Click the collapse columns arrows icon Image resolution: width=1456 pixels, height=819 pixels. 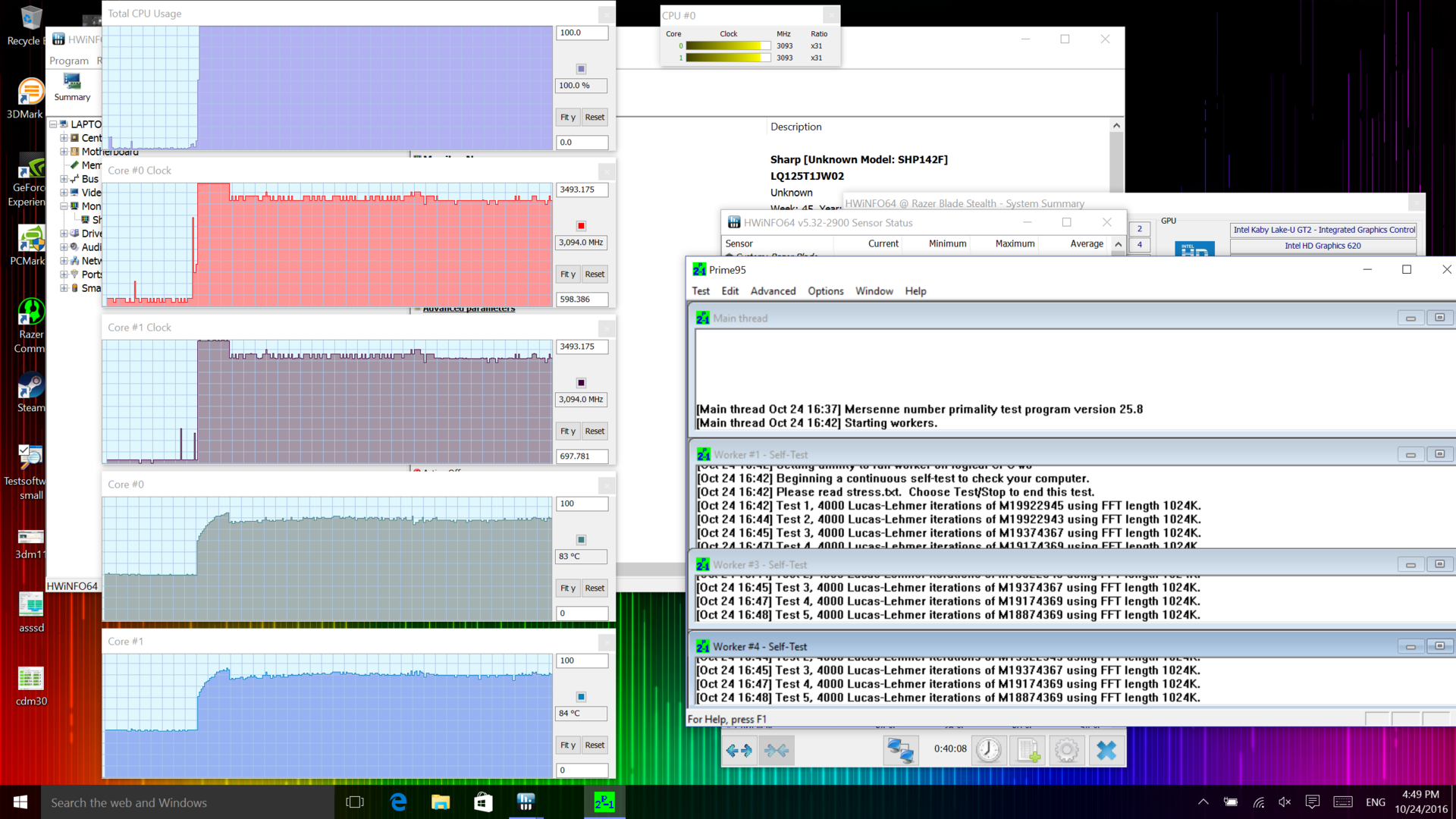(x=777, y=750)
